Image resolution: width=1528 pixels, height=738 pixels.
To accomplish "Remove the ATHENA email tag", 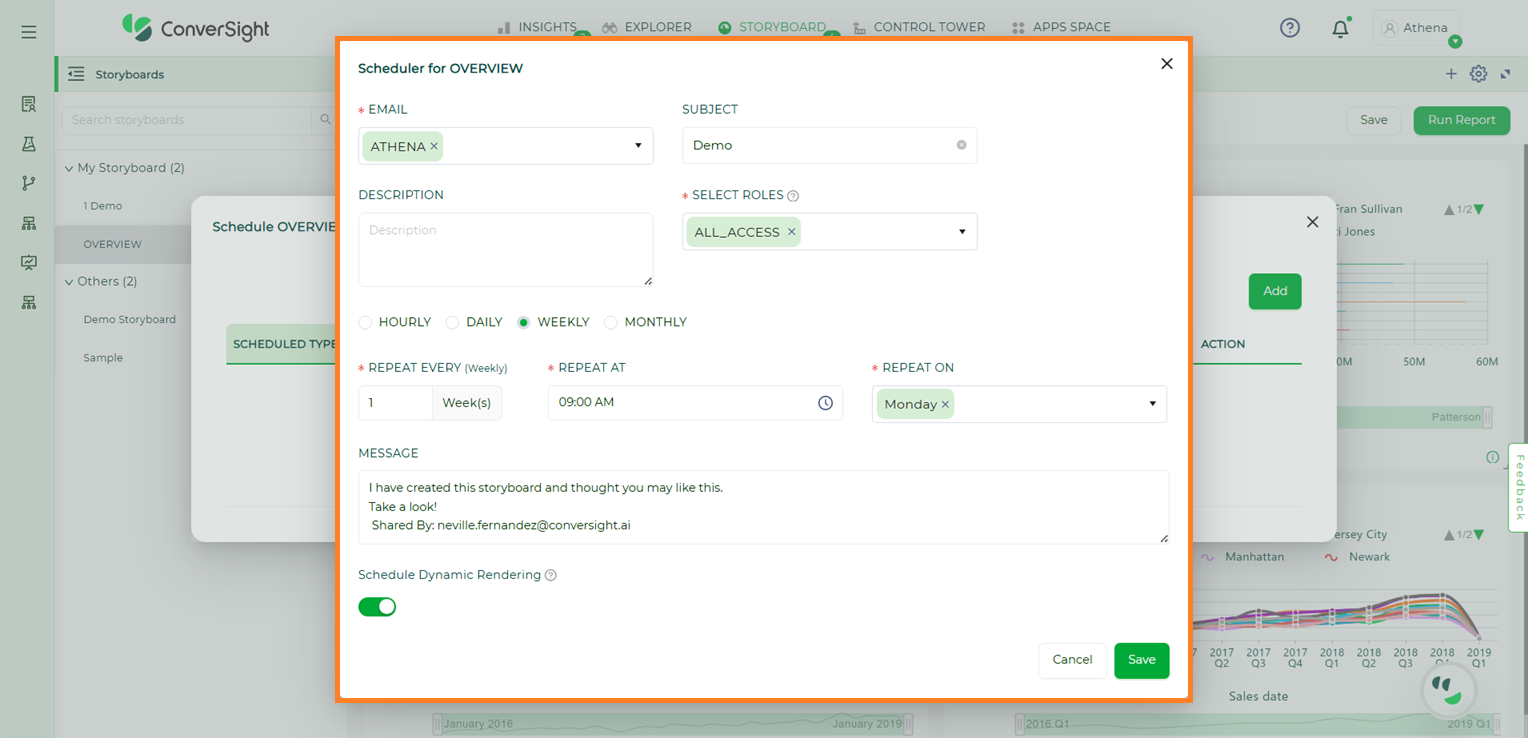I will 434,146.
